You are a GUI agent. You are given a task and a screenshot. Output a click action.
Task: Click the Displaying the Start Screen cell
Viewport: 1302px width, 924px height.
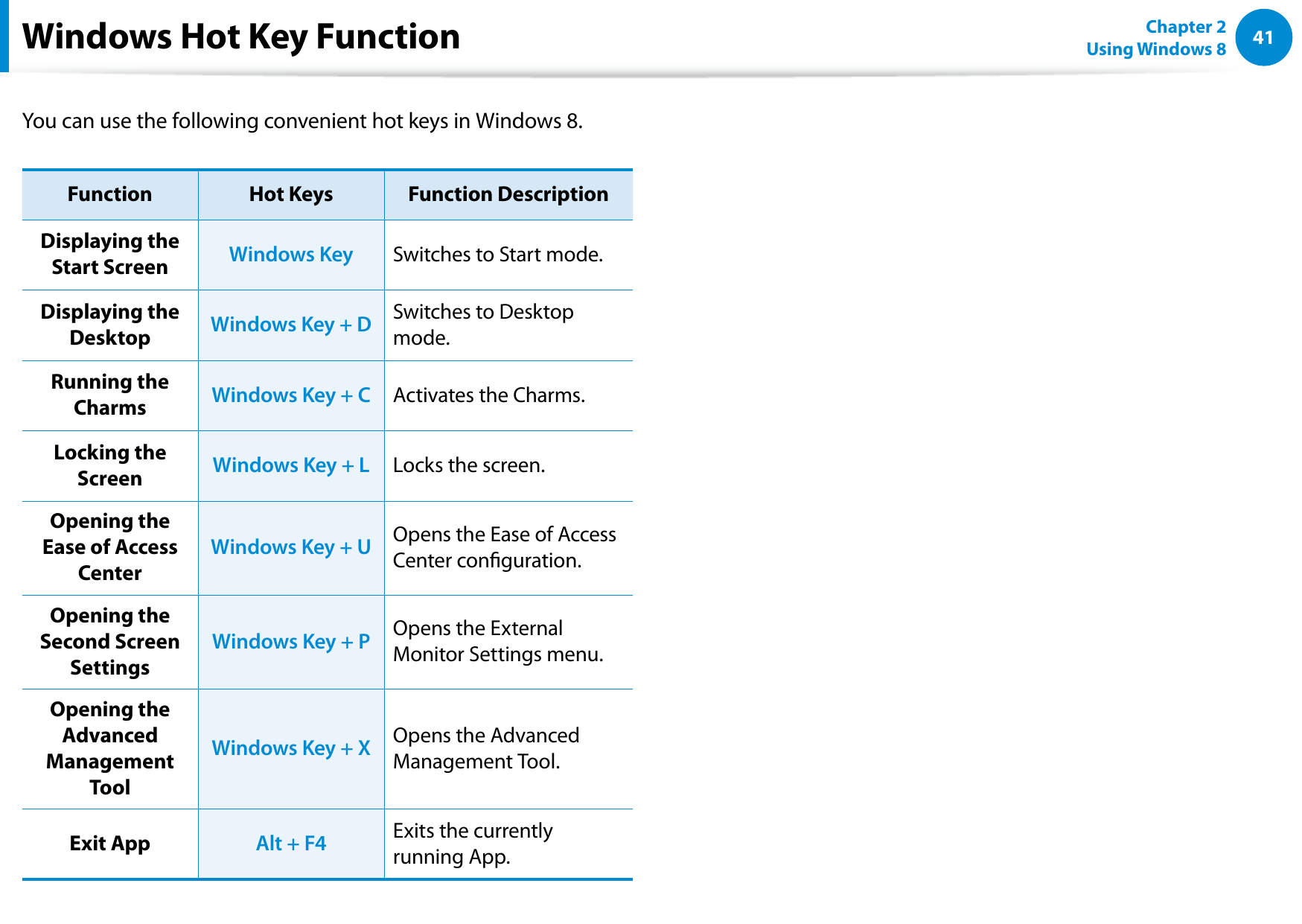[109, 255]
